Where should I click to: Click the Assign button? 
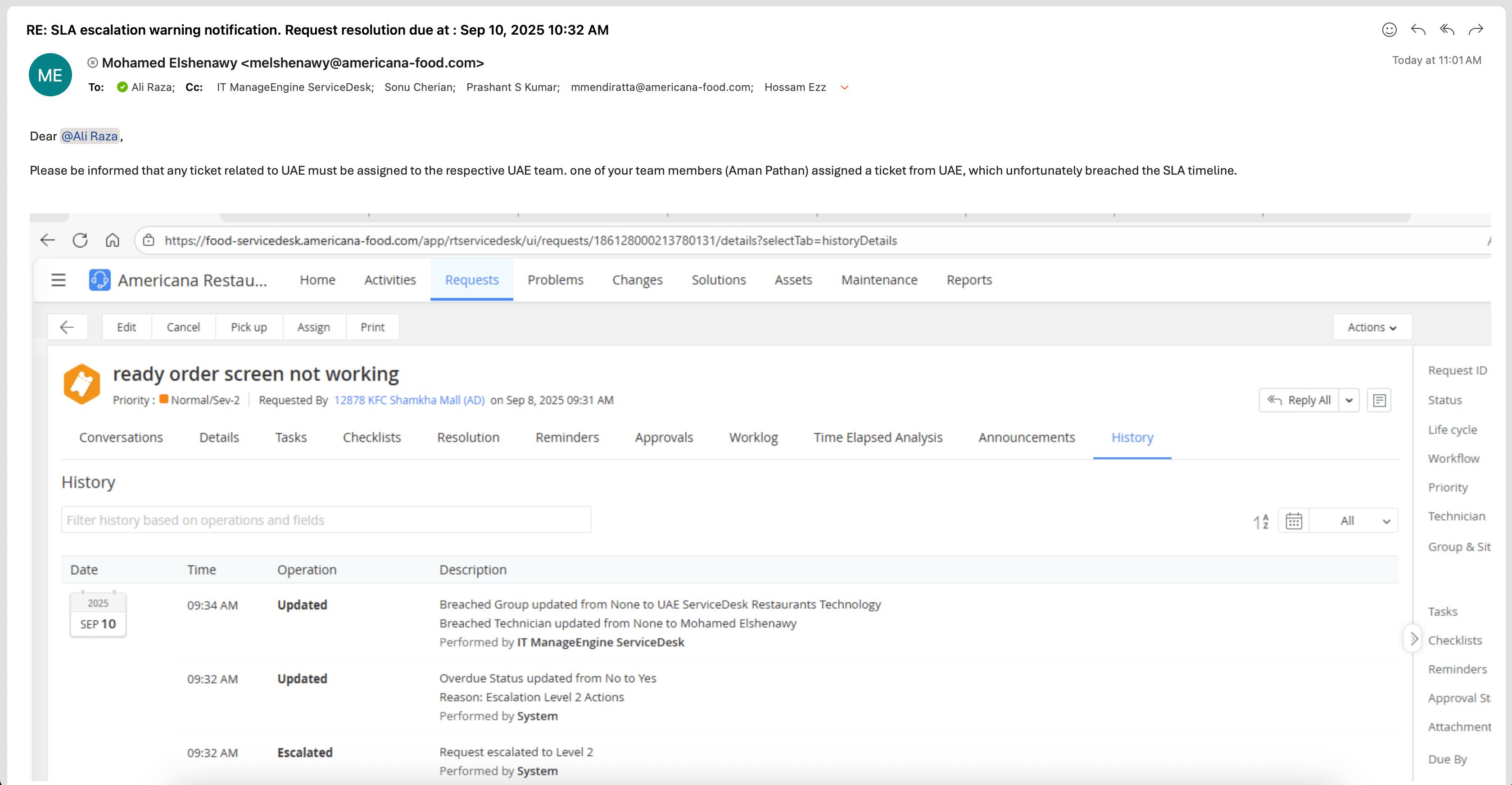click(313, 327)
